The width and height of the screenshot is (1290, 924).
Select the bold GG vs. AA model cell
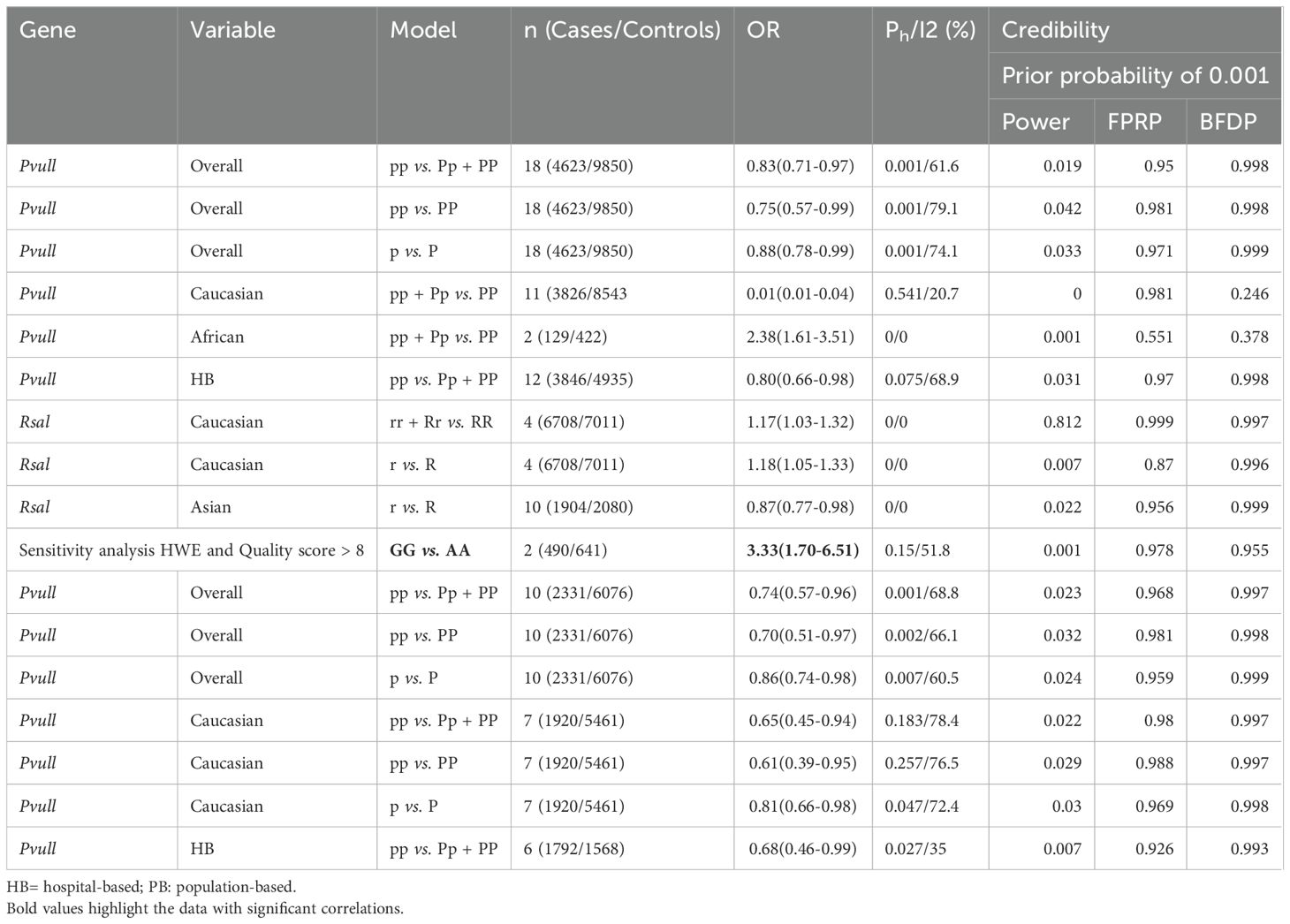429,550
